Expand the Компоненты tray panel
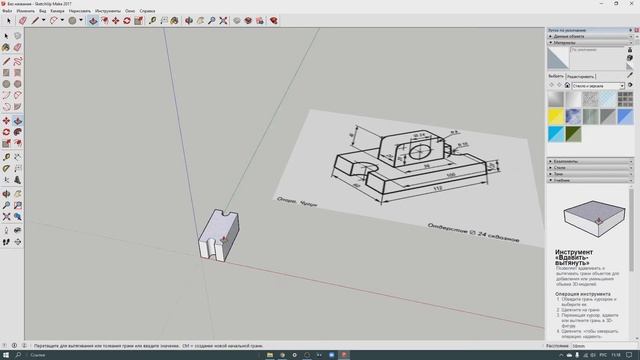This screenshot has height=360, width=640. coord(590,162)
